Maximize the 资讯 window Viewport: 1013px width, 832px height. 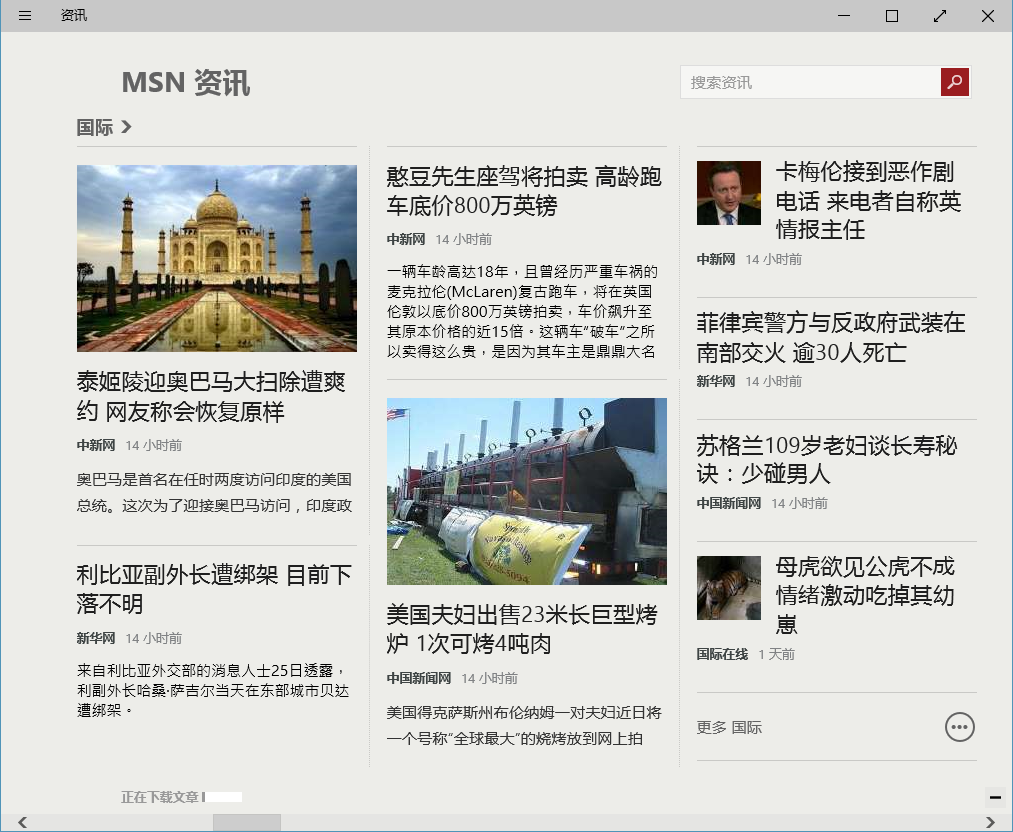(892, 16)
